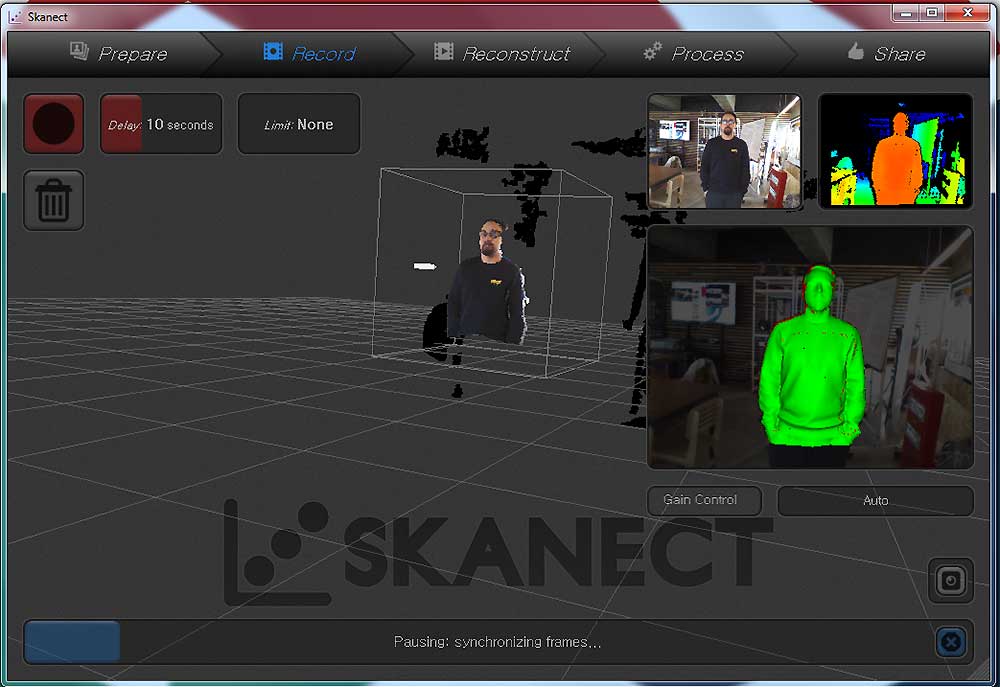The width and height of the screenshot is (1000, 687).
Task: Change the Limit None setting
Action: point(298,124)
